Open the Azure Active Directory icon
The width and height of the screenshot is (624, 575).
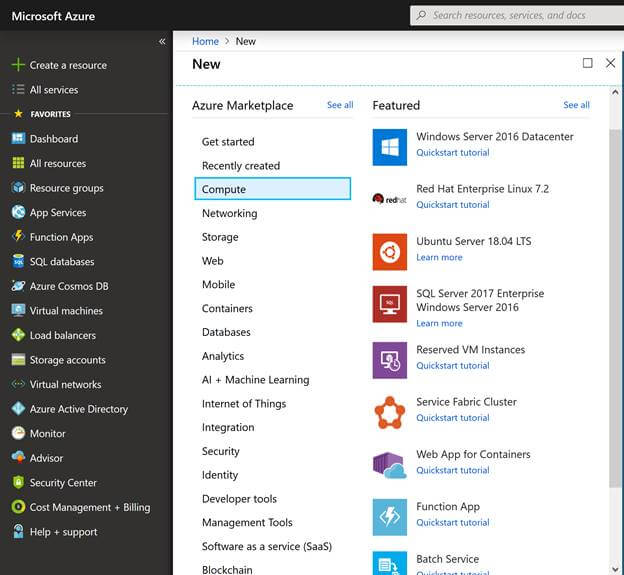point(18,409)
